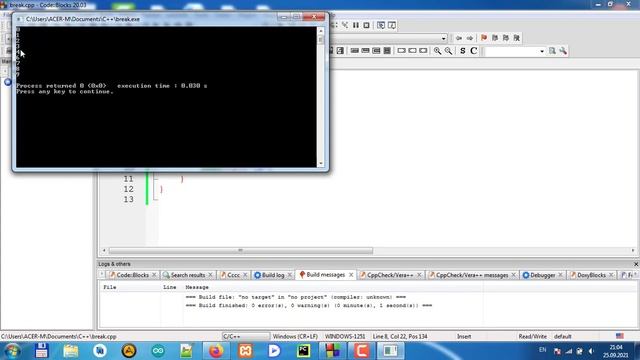
Task: Click the rightmost empty rectangle block icon
Action: click(423, 51)
